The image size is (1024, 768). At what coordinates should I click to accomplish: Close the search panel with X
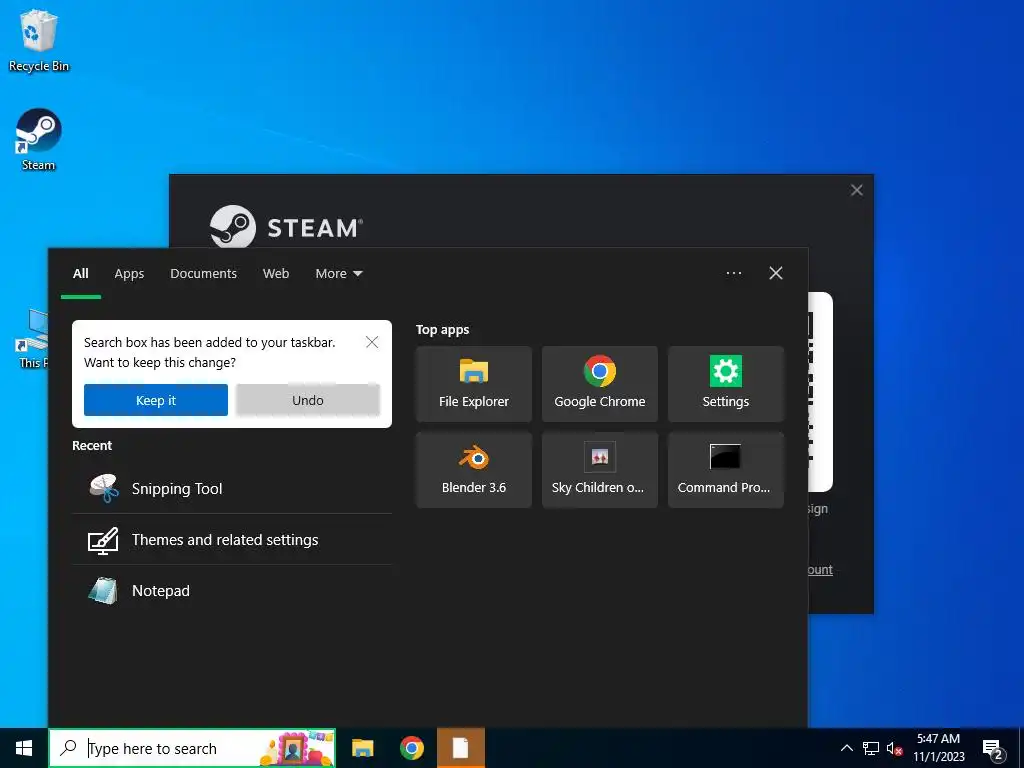(776, 273)
